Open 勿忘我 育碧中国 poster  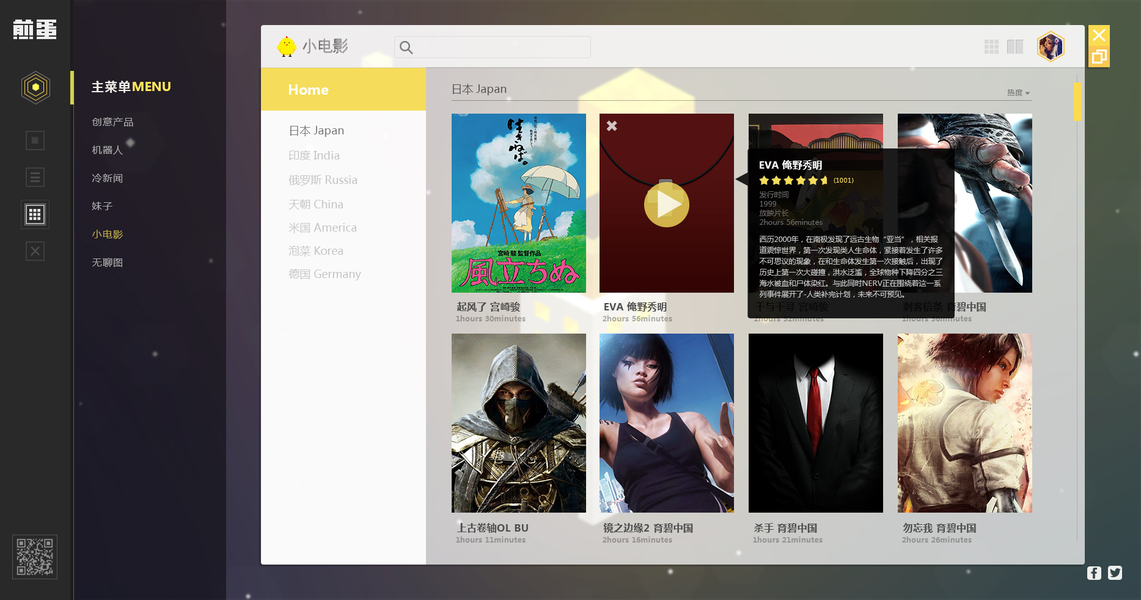tap(965, 423)
